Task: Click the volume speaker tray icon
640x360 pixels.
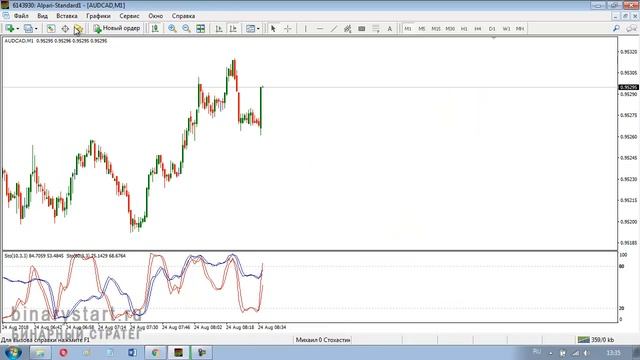Action: coord(586,353)
